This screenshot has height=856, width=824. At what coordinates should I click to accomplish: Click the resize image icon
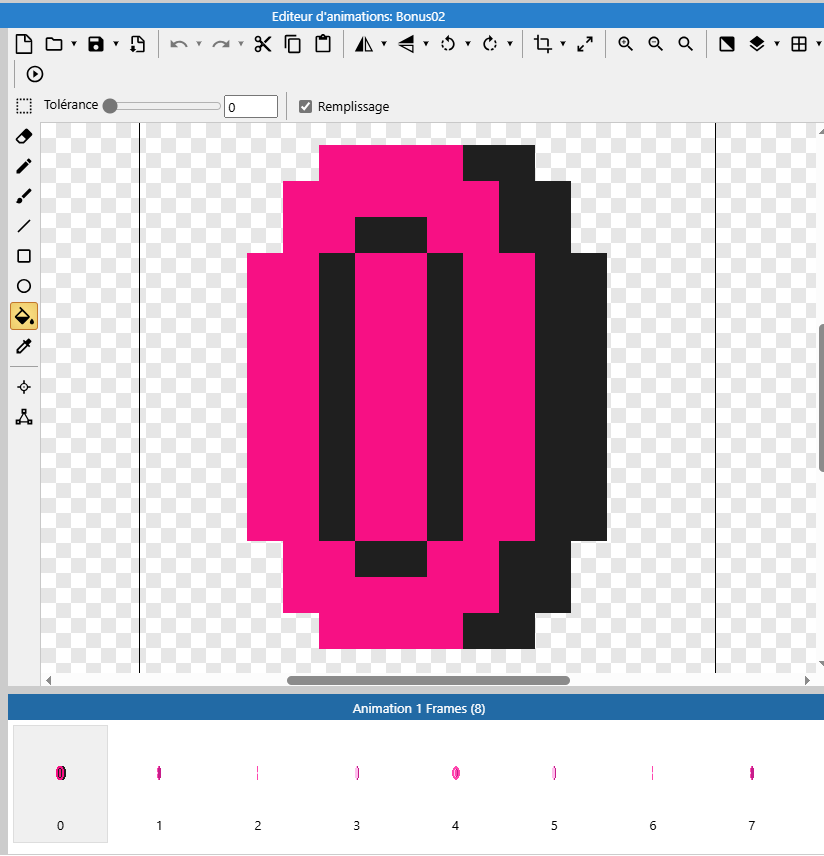click(585, 44)
